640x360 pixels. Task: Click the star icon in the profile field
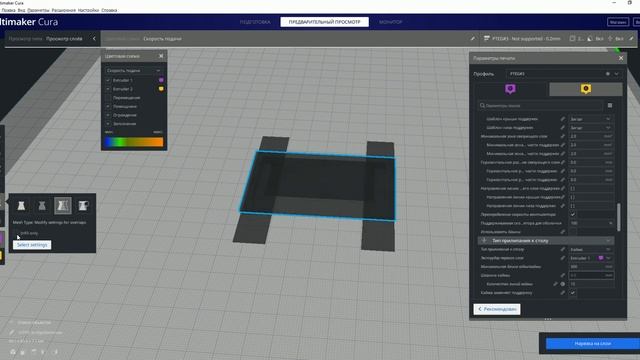[607, 74]
